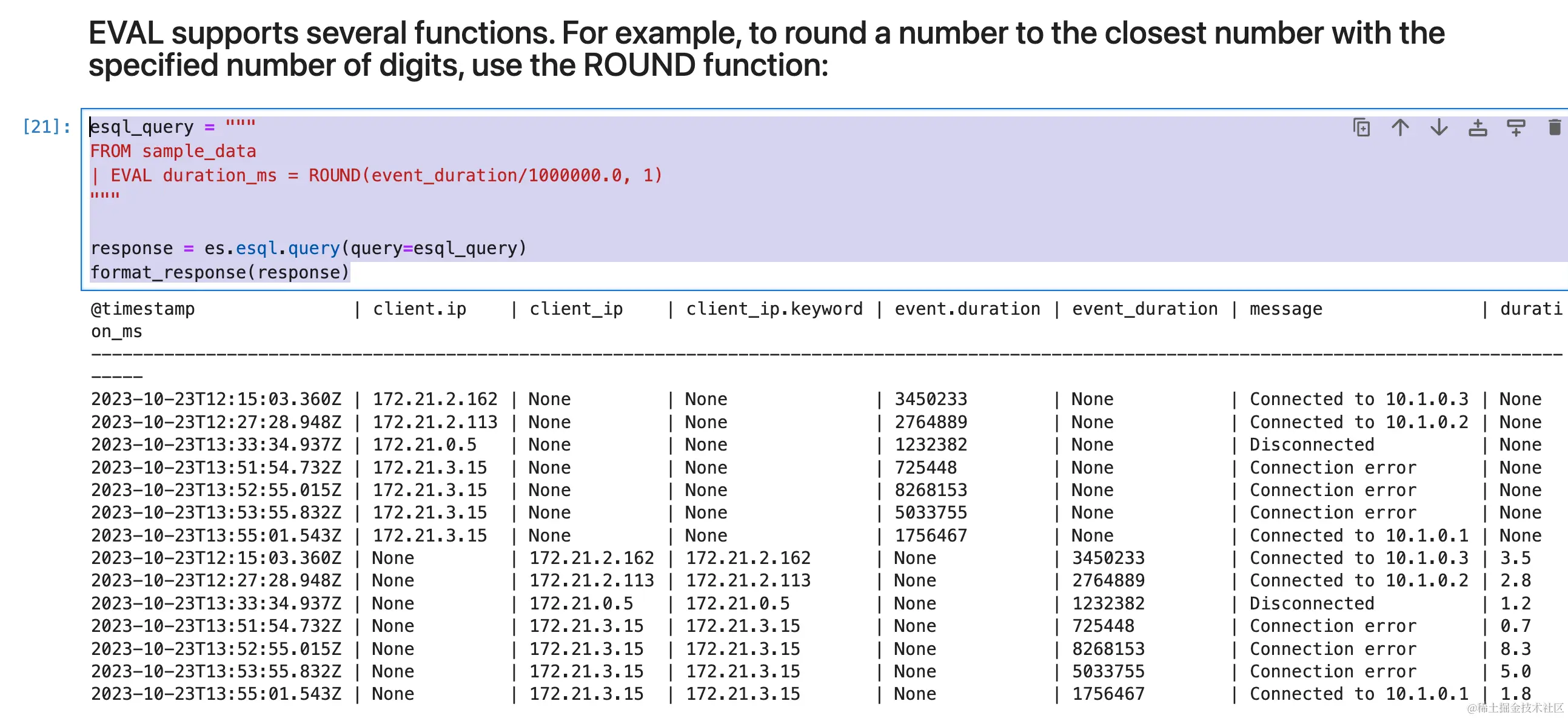This screenshot has width=1568, height=718.
Task: Click the event.duration column header
Action: click(x=967, y=309)
